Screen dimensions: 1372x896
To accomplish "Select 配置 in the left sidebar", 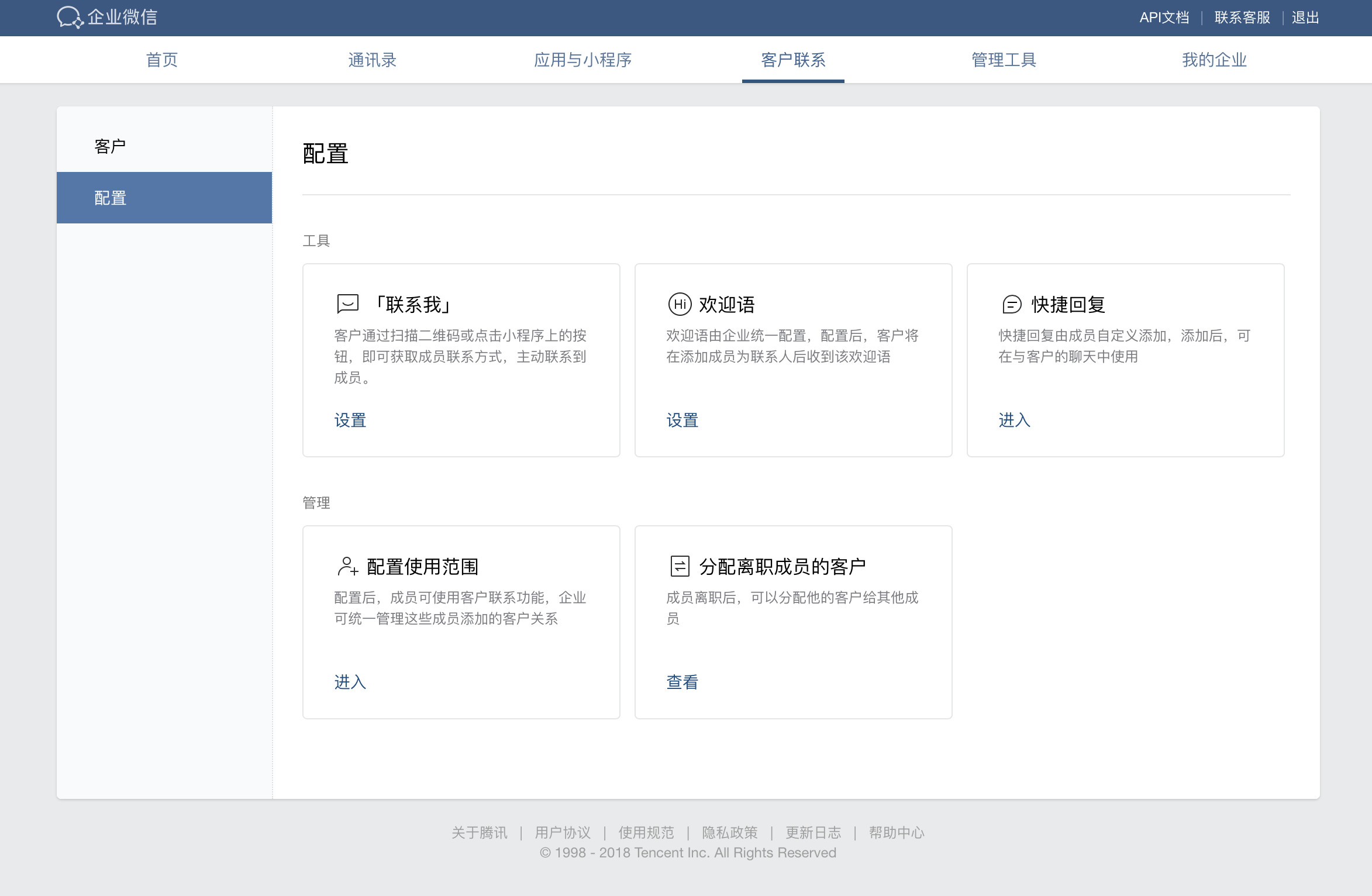I will pyautogui.click(x=110, y=198).
